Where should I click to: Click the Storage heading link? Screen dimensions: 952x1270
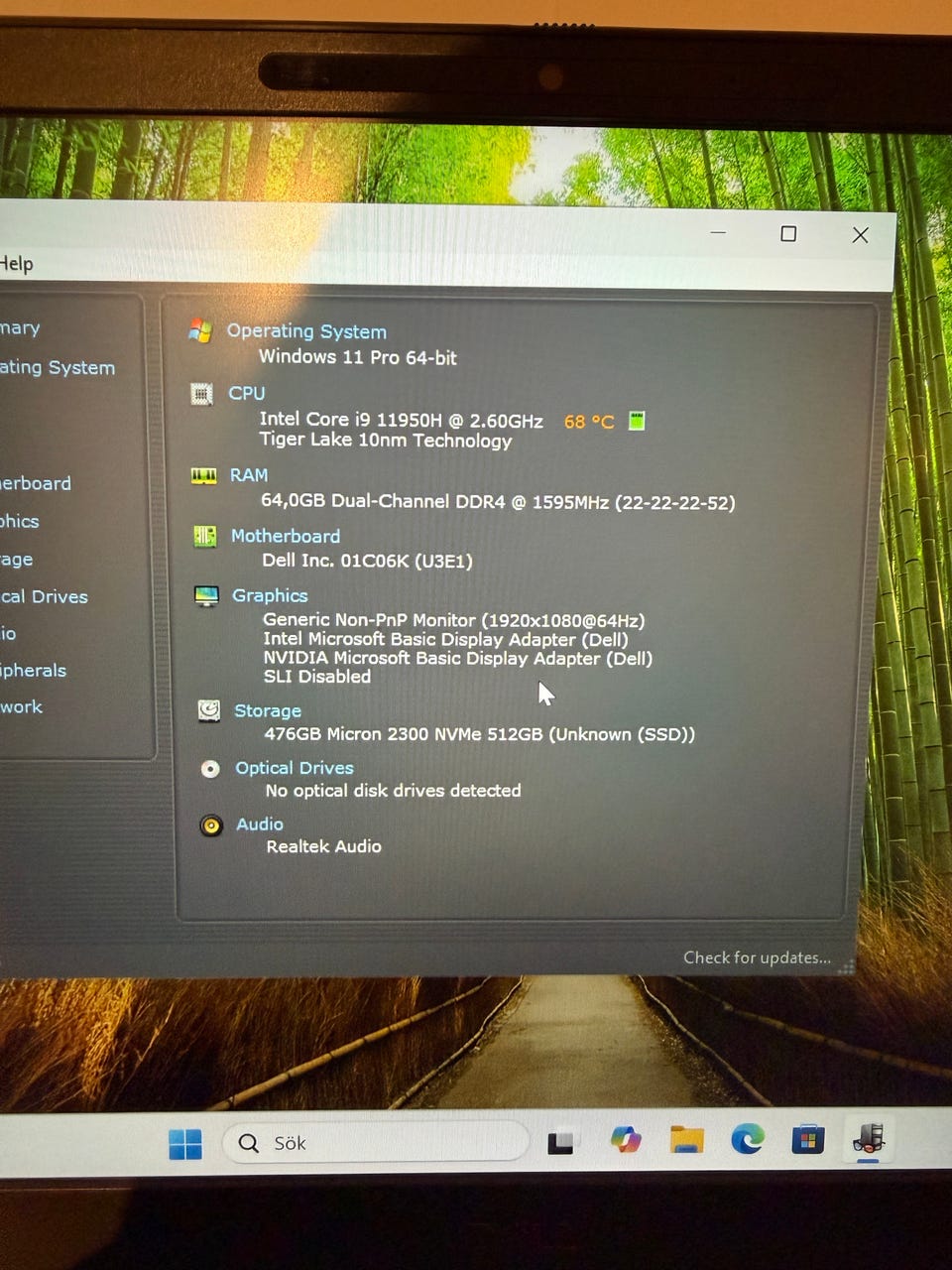(268, 711)
